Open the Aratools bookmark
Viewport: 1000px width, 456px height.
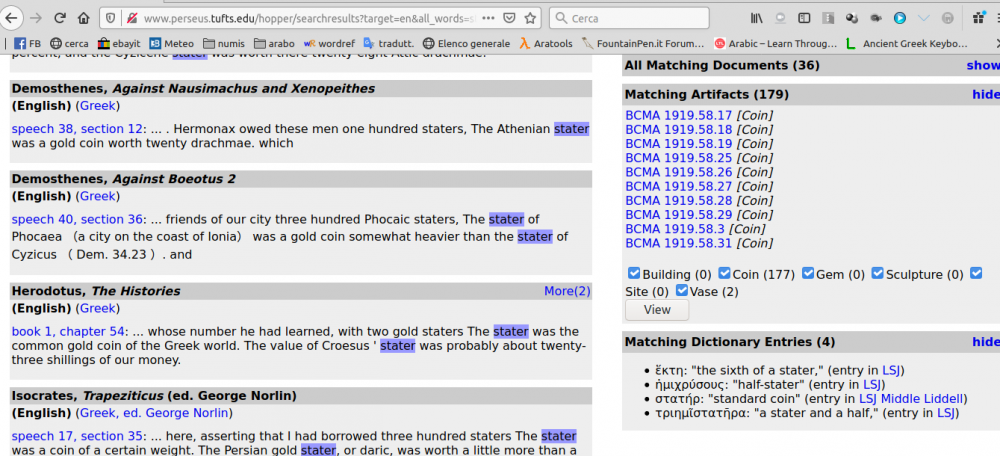[545, 43]
